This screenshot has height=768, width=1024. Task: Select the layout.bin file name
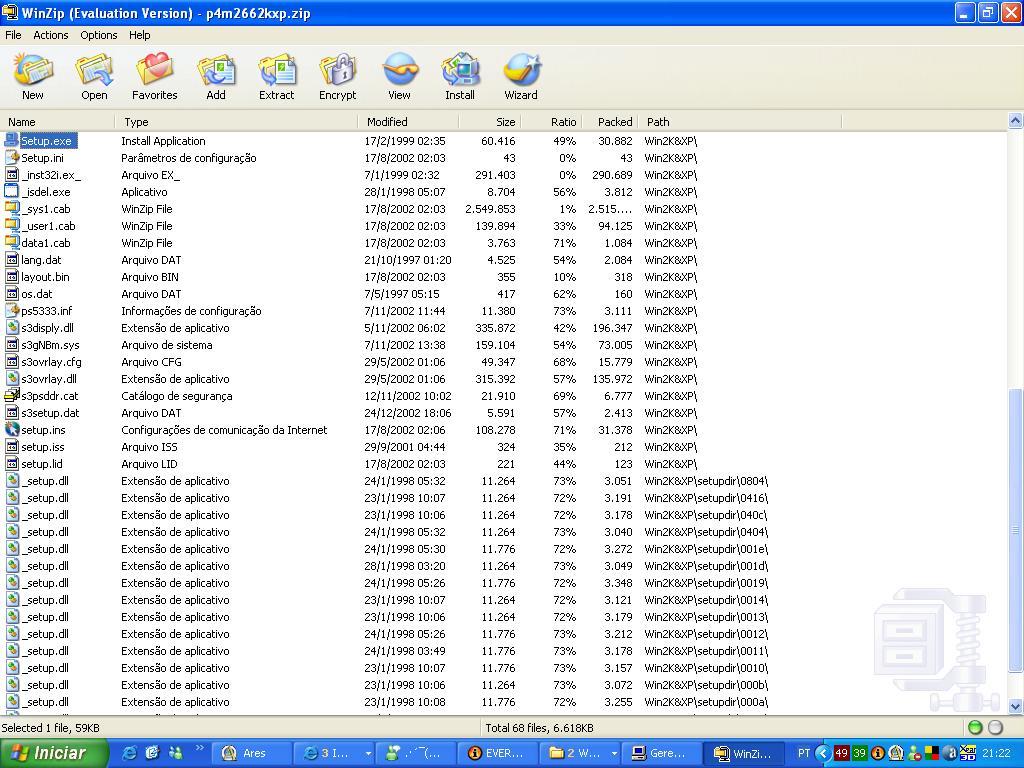click(x=45, y=277)
